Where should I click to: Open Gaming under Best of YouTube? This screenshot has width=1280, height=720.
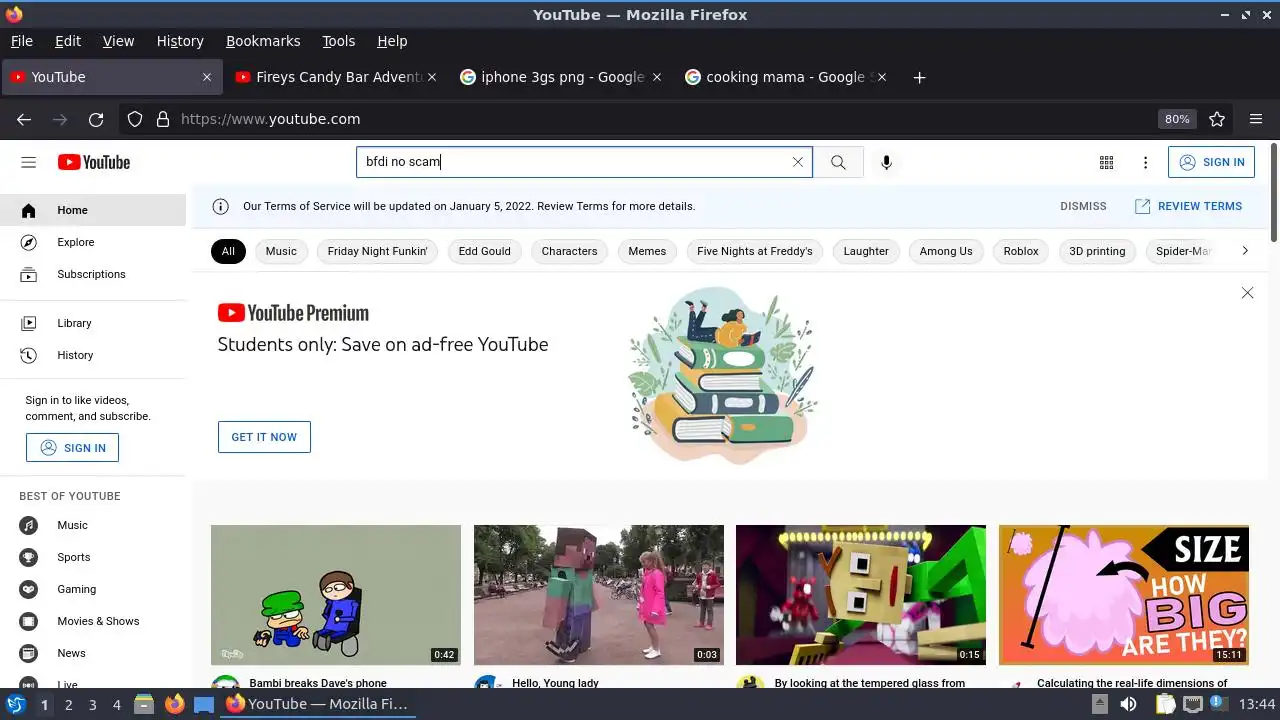[x=93, y=589]
